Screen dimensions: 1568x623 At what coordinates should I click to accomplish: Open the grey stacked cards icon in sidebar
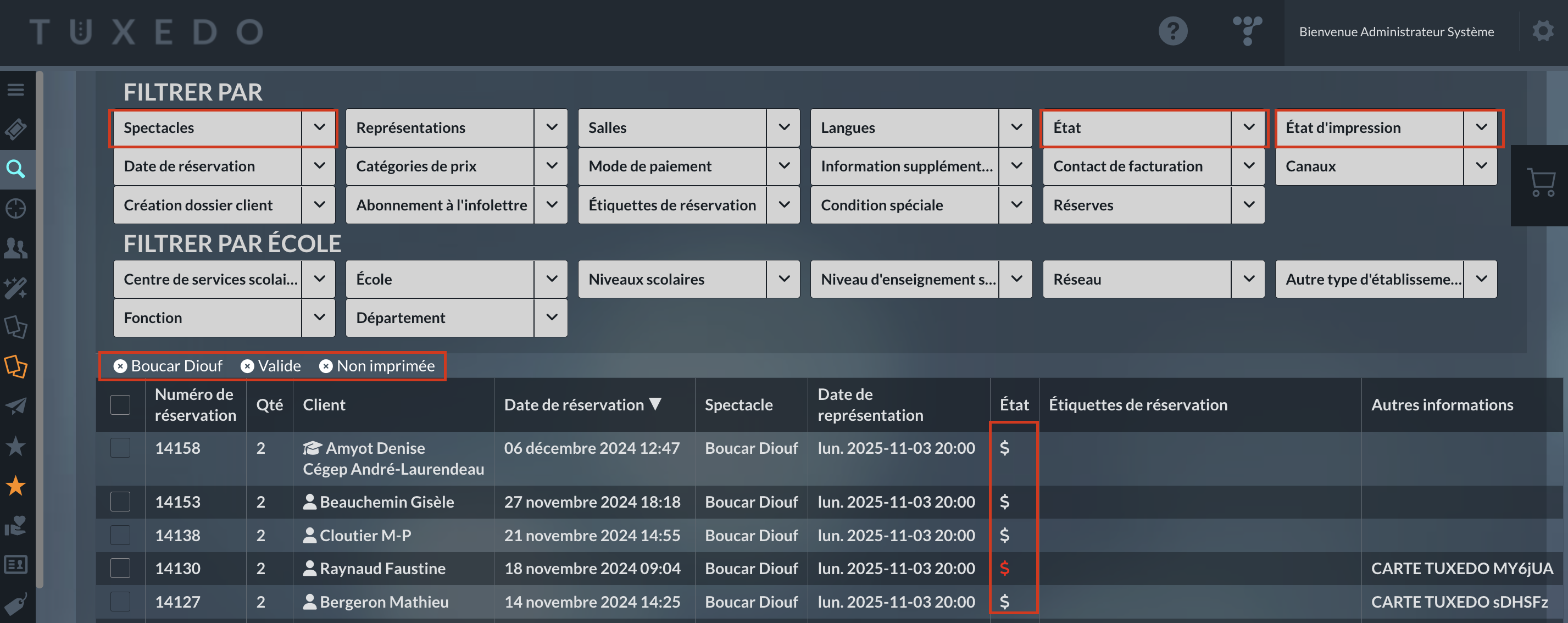[x=16, y=327]
